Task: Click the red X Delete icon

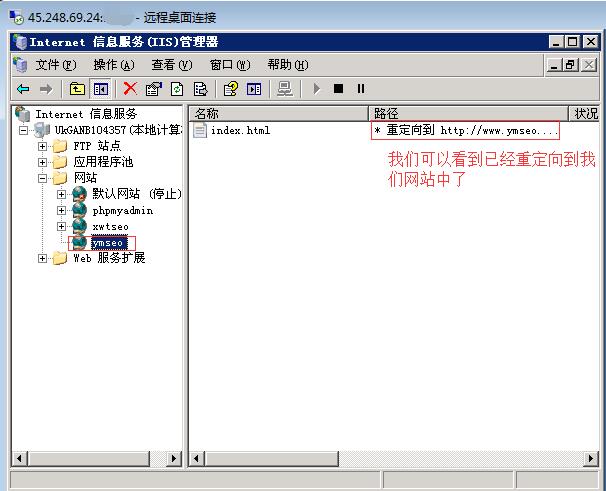Action: pos(130,89)
